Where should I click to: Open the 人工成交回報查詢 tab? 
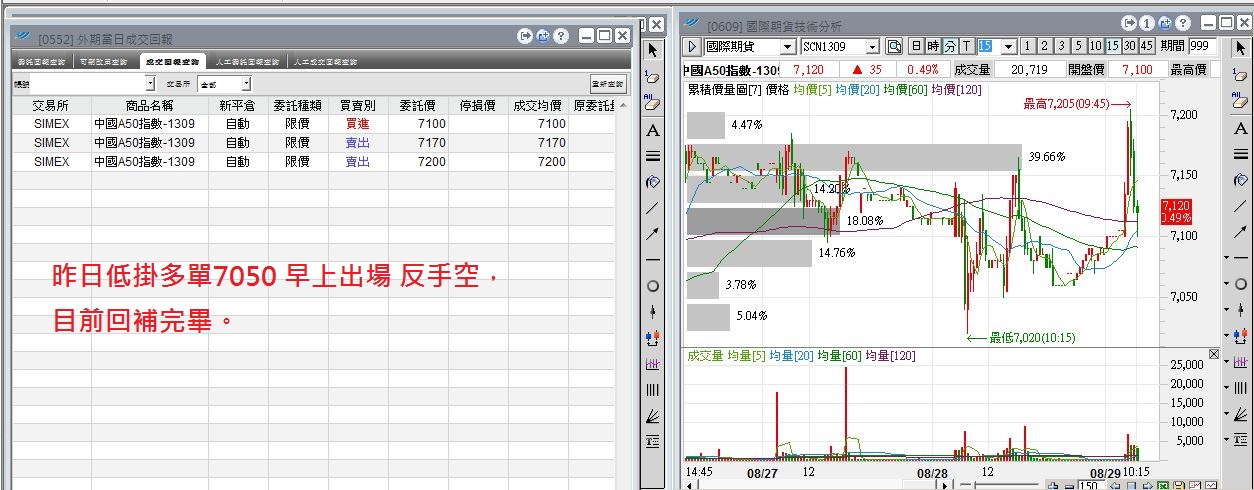[326, 62]
